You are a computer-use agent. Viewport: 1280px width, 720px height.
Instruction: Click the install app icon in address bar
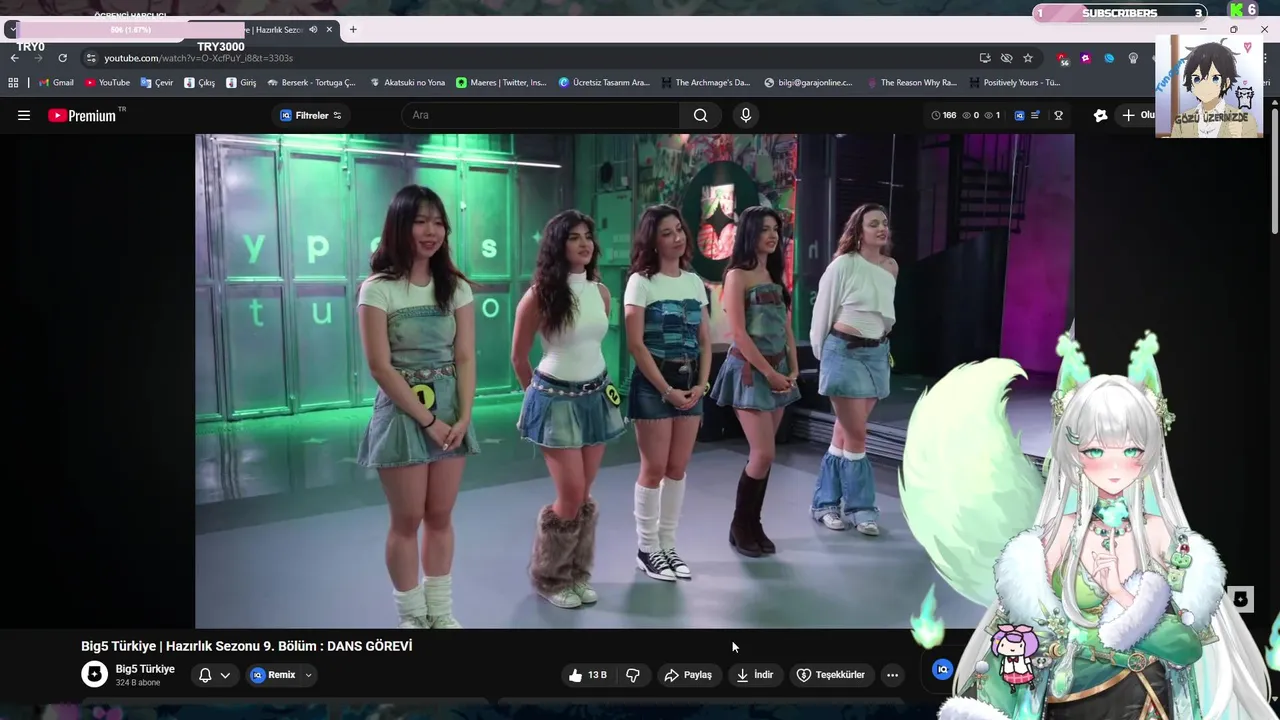[985, 58]
